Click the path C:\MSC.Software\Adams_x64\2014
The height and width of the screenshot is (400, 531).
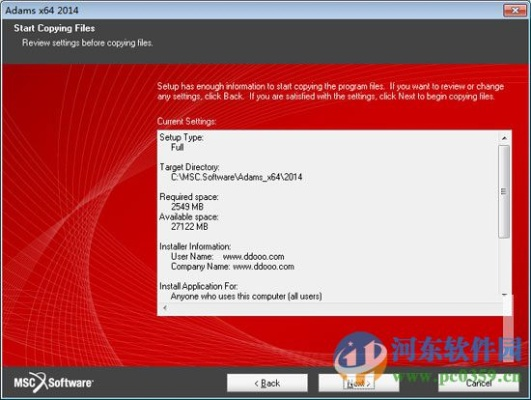236,177
